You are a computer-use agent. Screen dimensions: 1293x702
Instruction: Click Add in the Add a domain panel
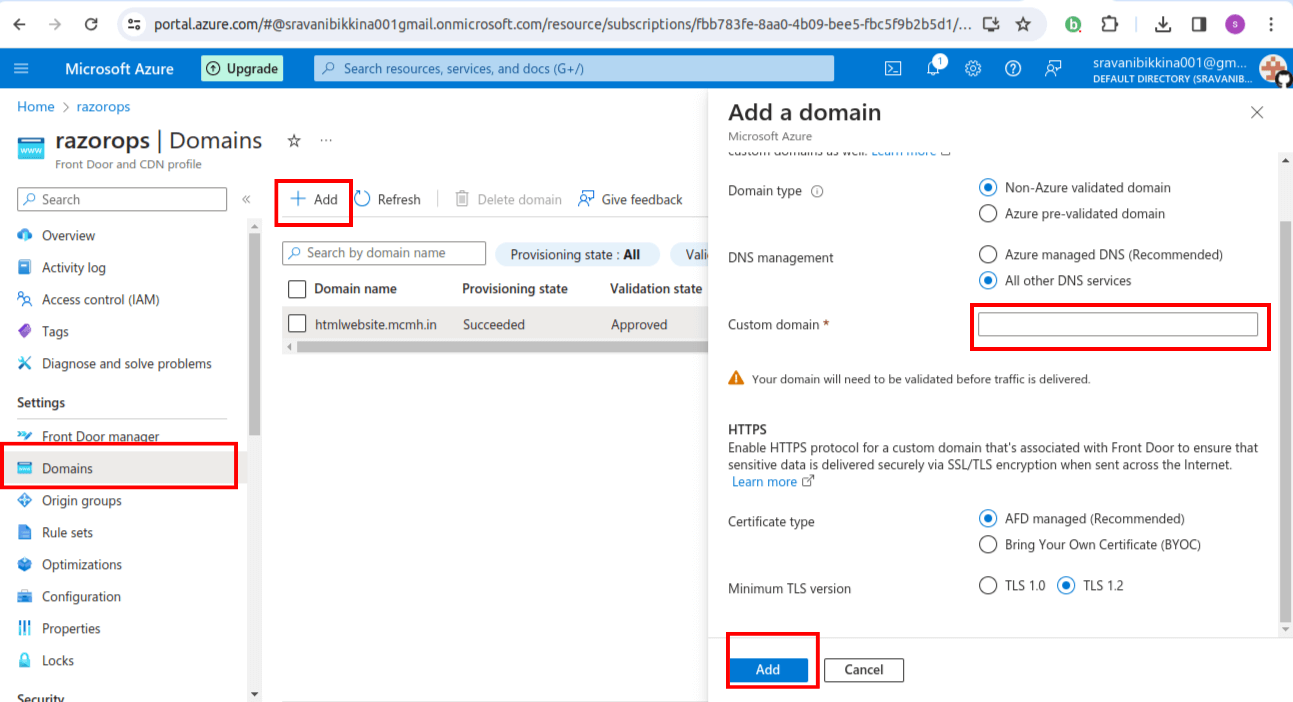767,669
